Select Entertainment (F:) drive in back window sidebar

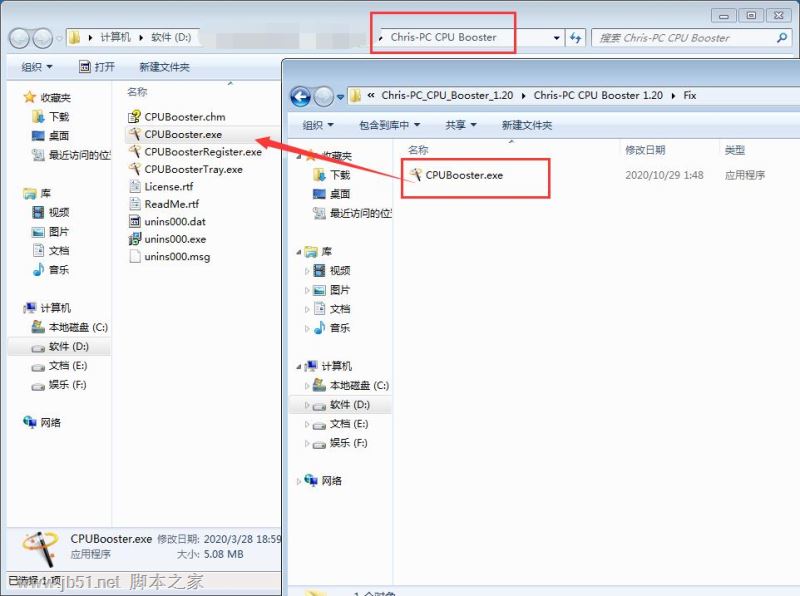pyautogui.click(x=59, y=385)
